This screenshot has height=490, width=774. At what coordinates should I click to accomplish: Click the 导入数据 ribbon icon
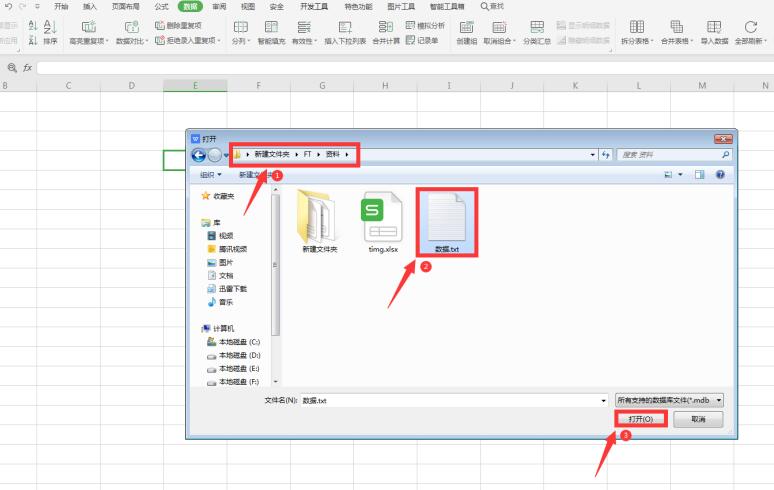pyautogui.click(x=714, y=27)
